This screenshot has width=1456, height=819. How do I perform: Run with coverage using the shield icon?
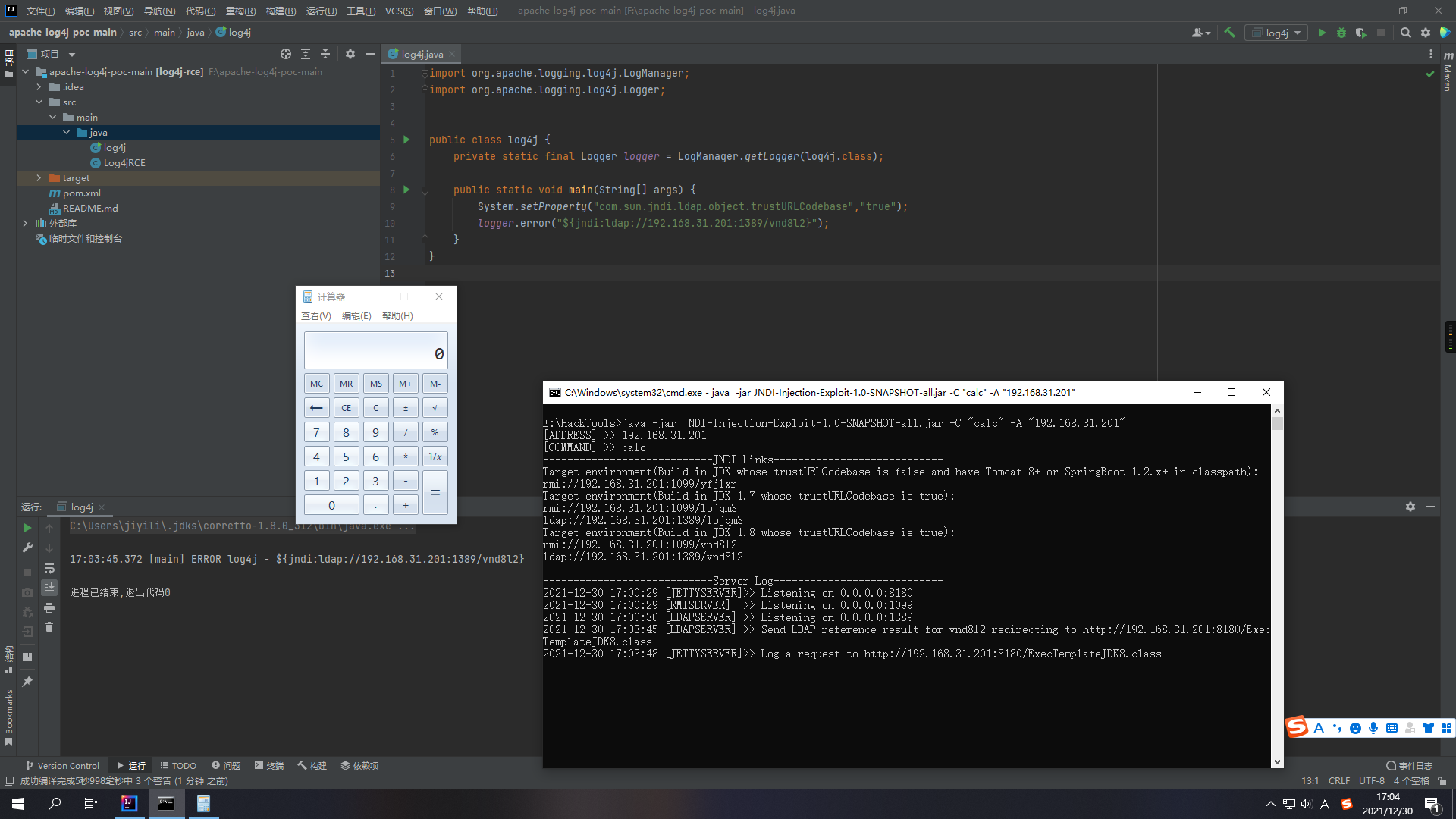pyautogui.click(x=1361, y=33)
